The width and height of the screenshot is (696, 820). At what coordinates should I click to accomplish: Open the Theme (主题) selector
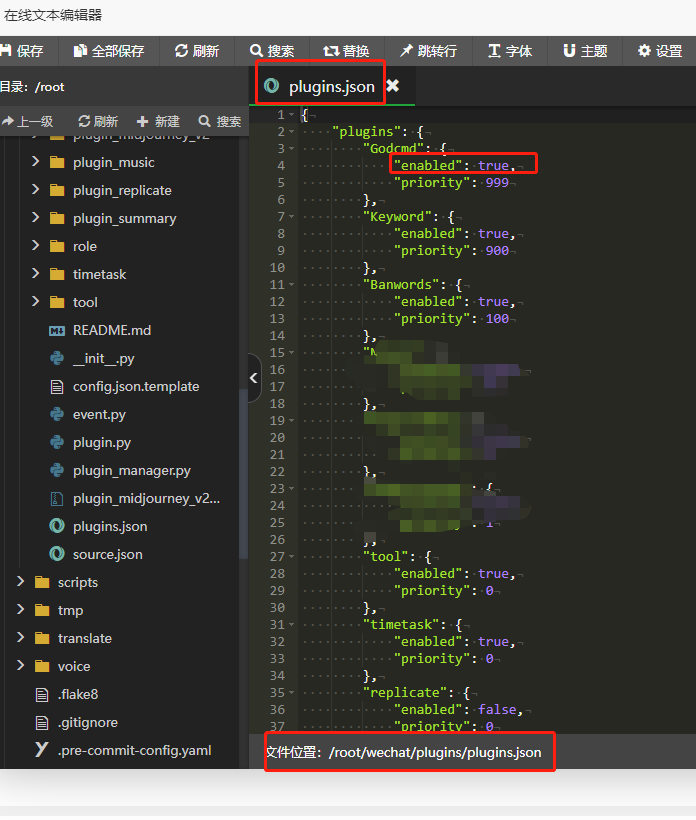point(584,51)
